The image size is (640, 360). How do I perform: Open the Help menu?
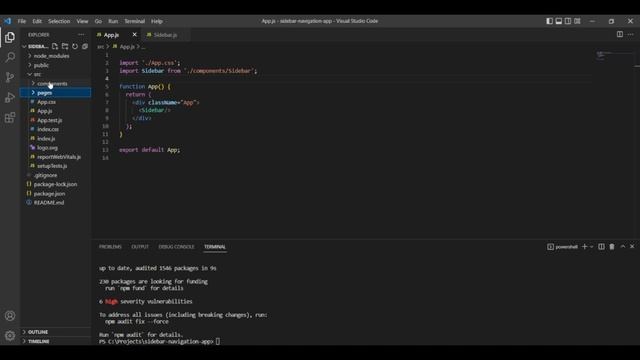pyautogui.click(x=157, y=21)
